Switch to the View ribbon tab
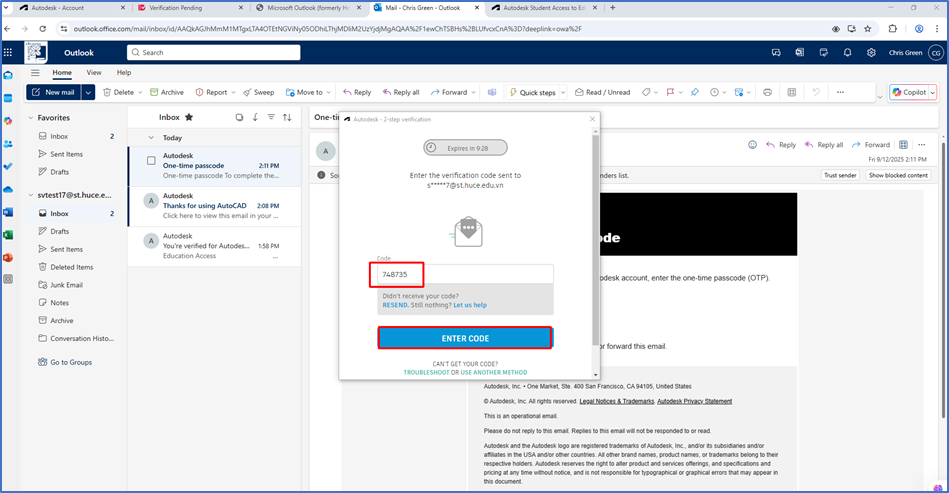The image size is (949, 493). (94, 73)
